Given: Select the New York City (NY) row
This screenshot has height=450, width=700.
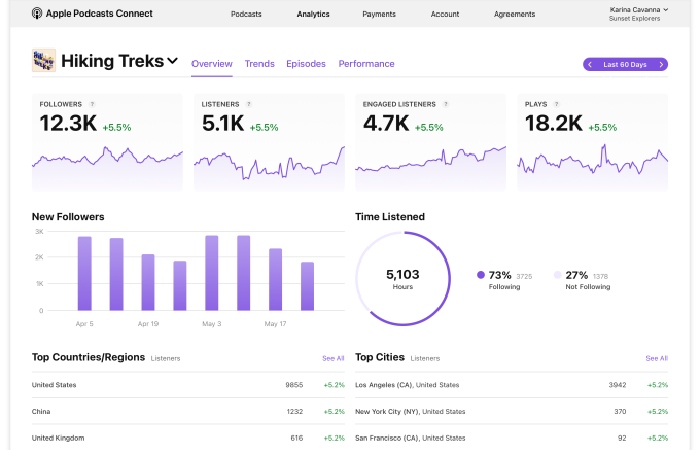Looking at the screenshot, I should 512,411.
